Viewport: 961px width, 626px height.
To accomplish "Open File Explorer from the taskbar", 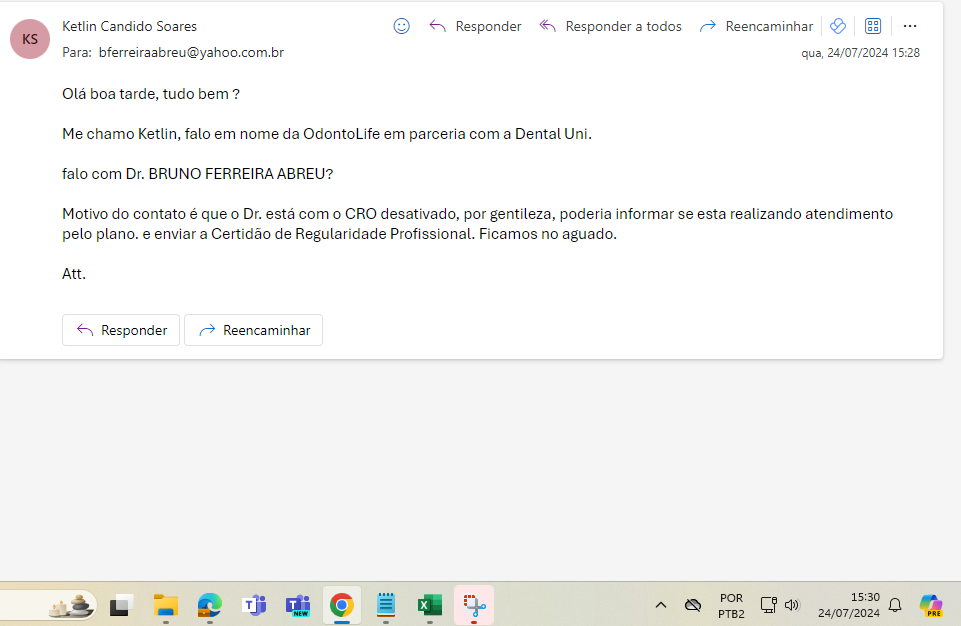I will point(165,606).
